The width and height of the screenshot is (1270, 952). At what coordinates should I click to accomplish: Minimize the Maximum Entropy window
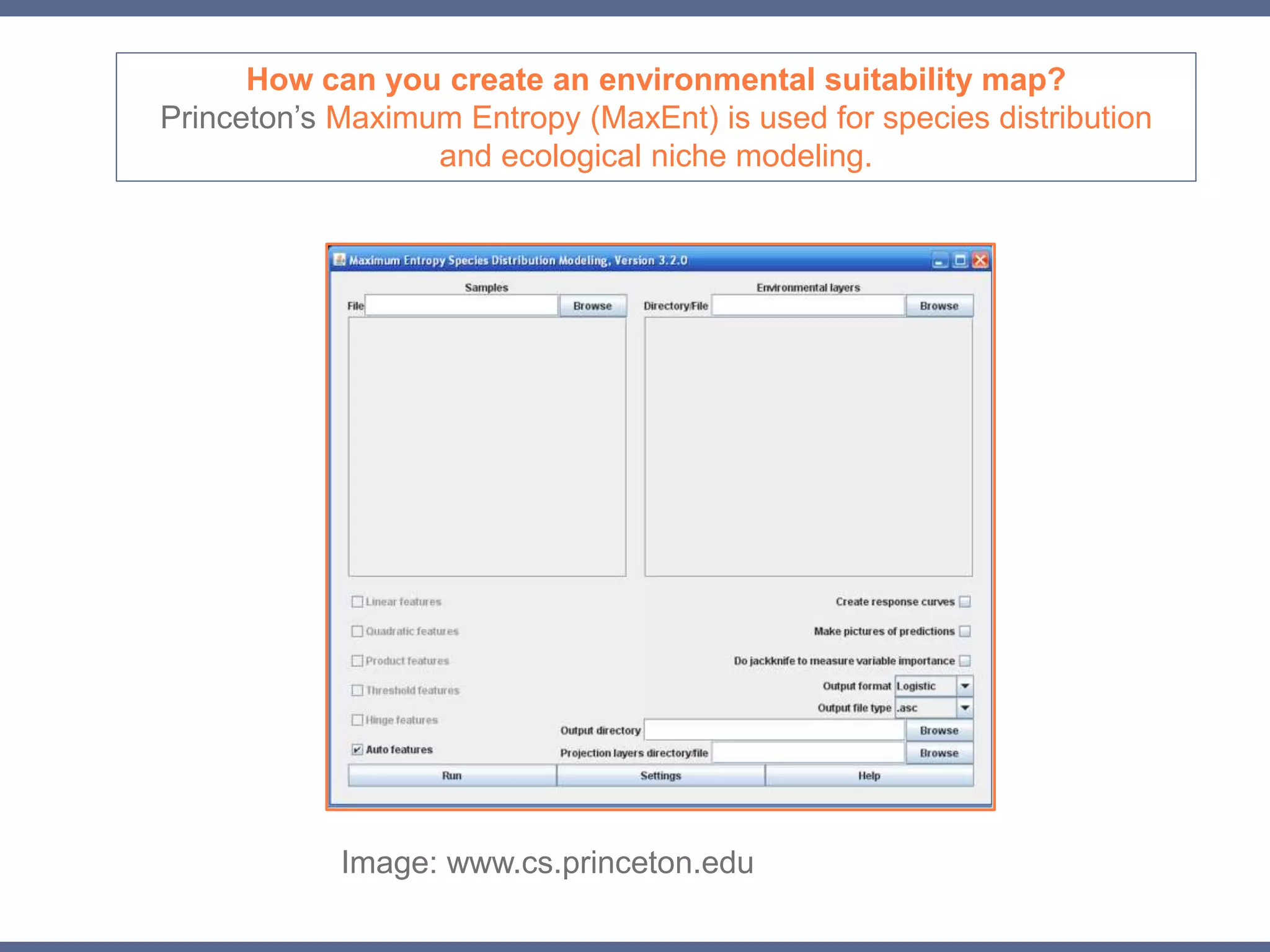(939, 261)
